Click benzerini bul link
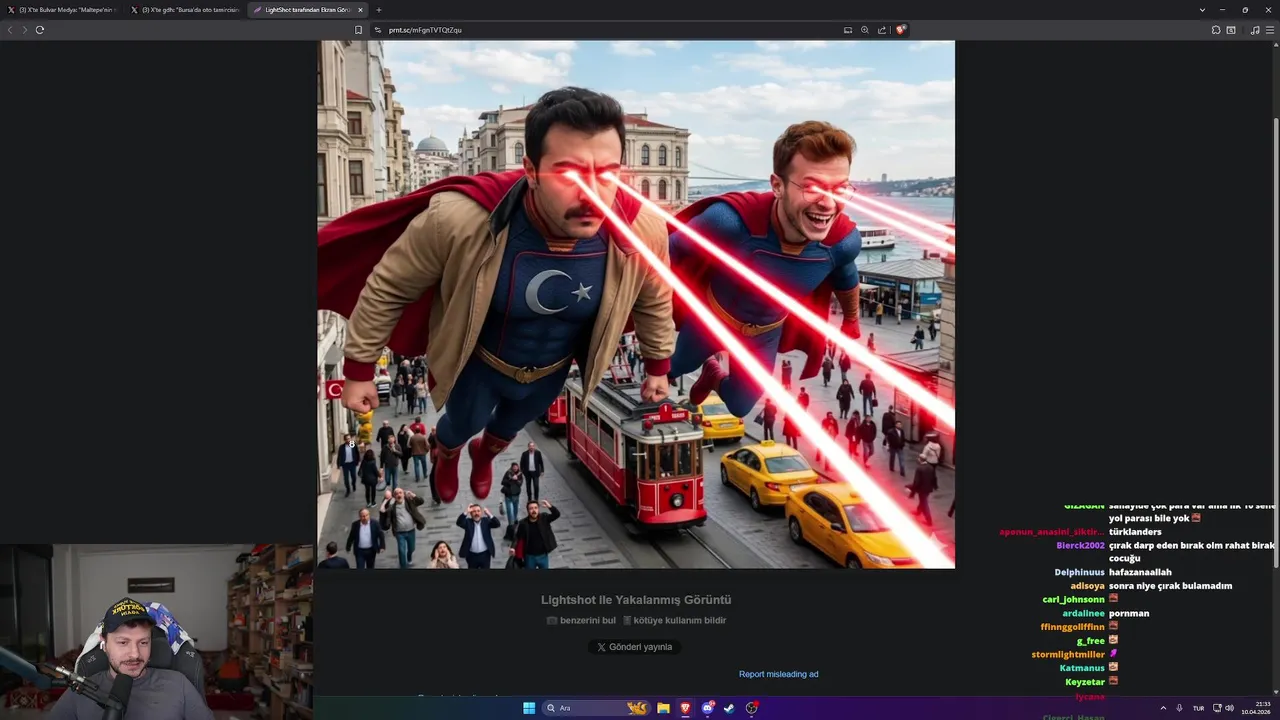 [x=581, y=620]
